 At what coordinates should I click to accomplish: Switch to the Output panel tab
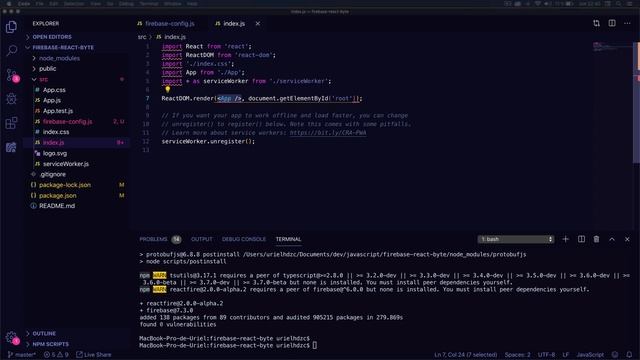pyautogui.click(x=202, y=239)
